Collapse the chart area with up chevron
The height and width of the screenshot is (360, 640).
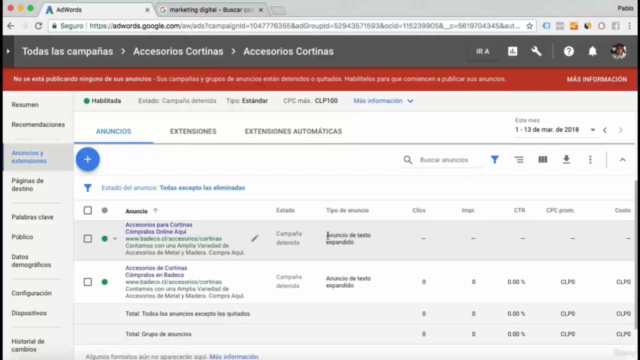coord(622,160)
